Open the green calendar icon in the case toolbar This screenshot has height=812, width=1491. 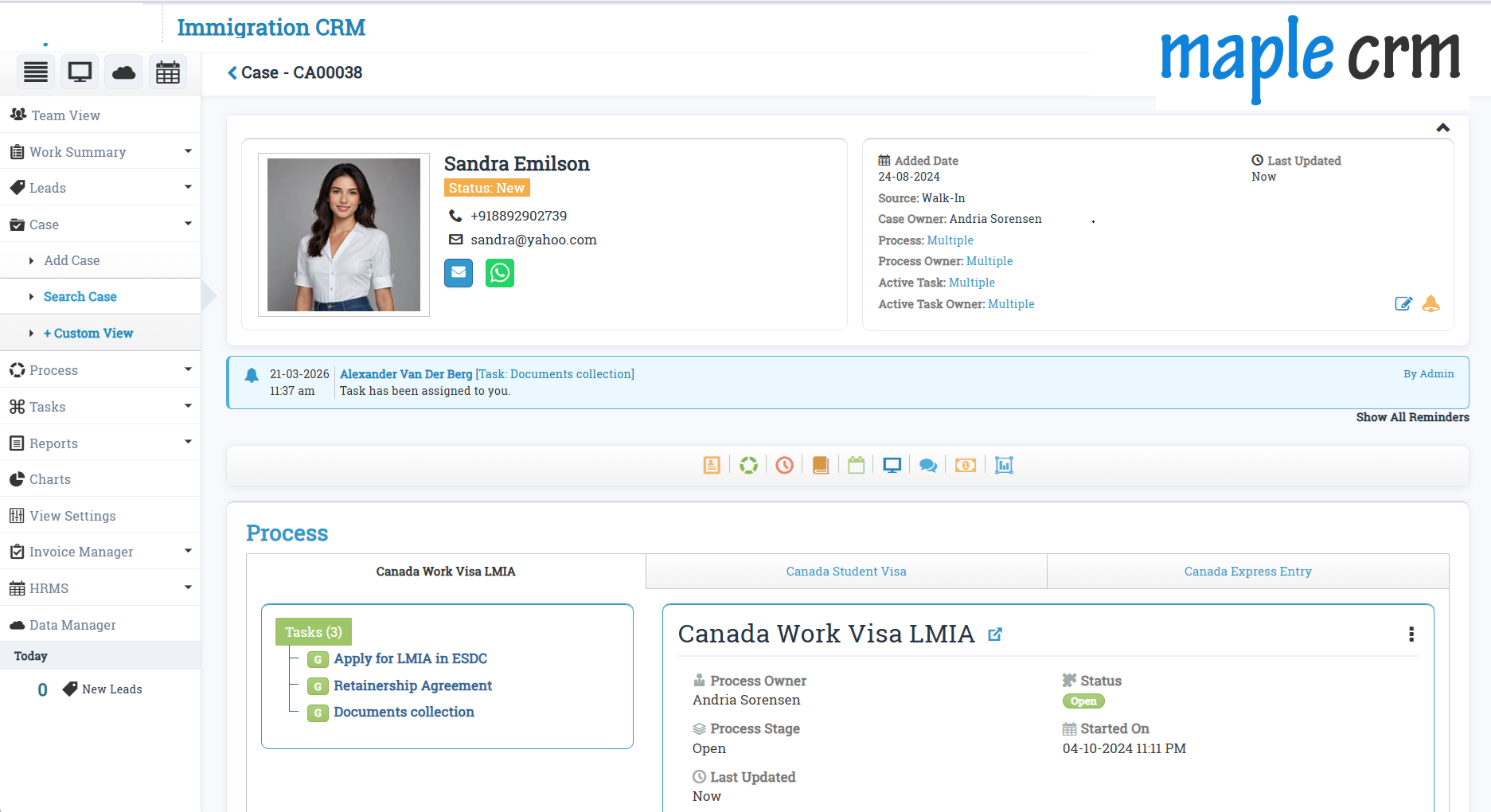[856, 465]
